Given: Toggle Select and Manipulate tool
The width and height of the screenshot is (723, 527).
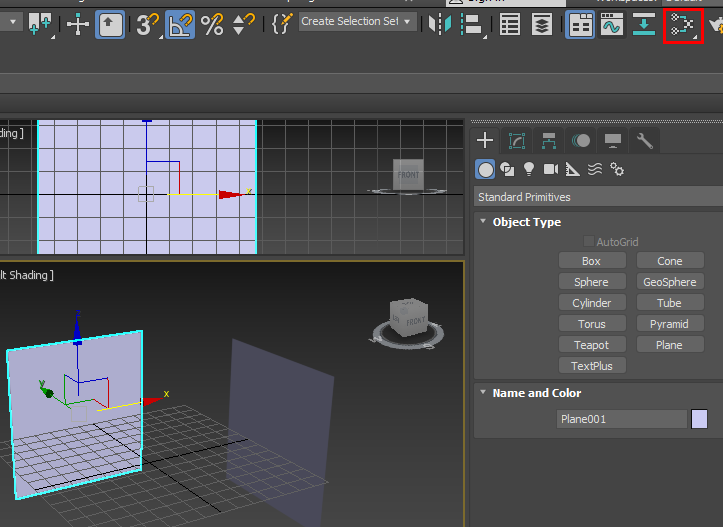Looking at the screenshot, I should tap(77, 24).
